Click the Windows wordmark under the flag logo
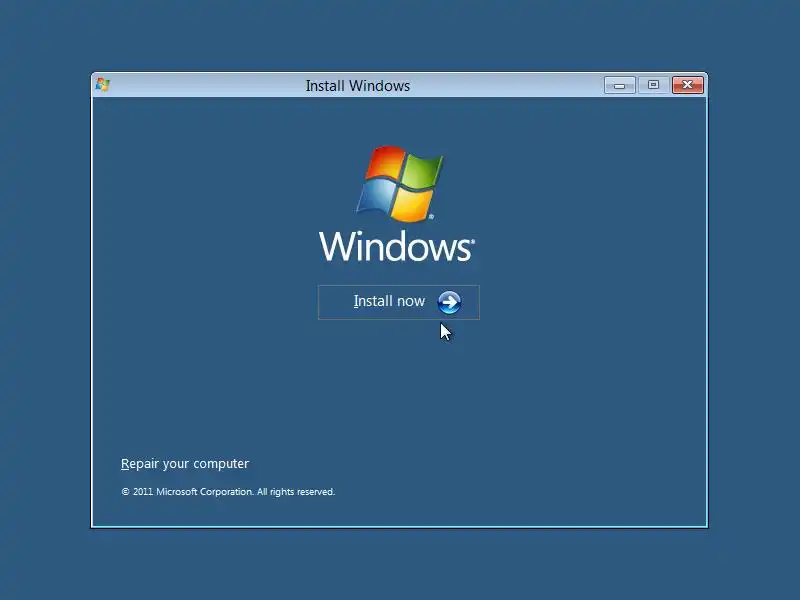800x600 pixels. (x=397, y=246)
